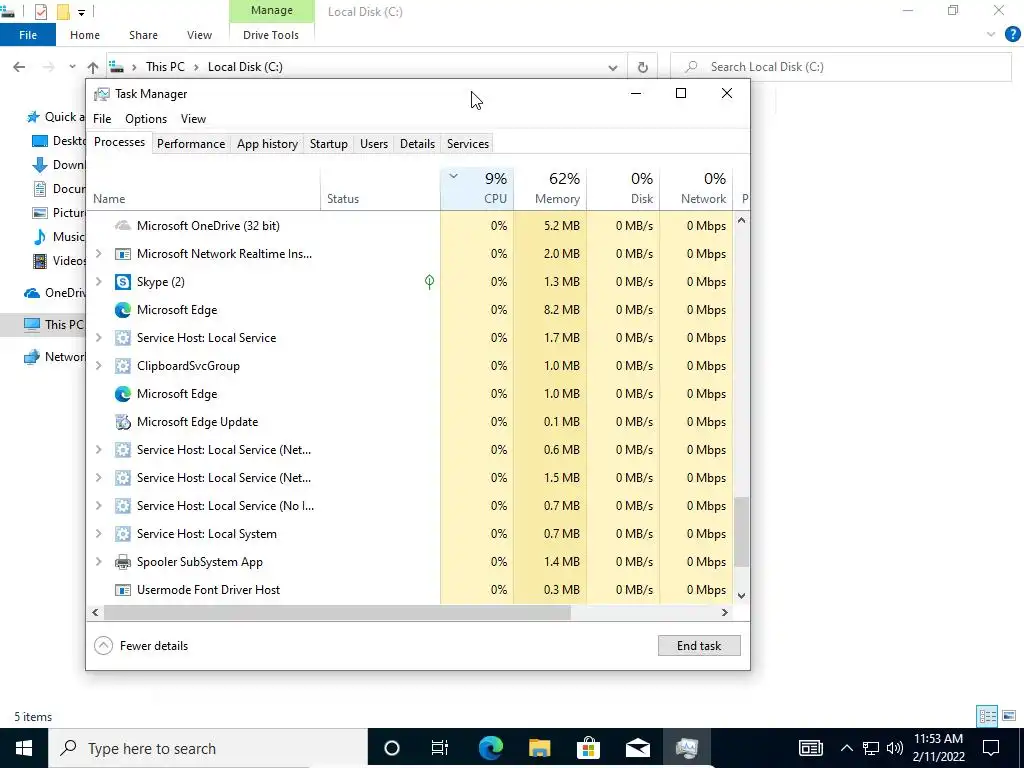Open Task Manager Options menu
1024x768 pixels.
tap(146, 119)
